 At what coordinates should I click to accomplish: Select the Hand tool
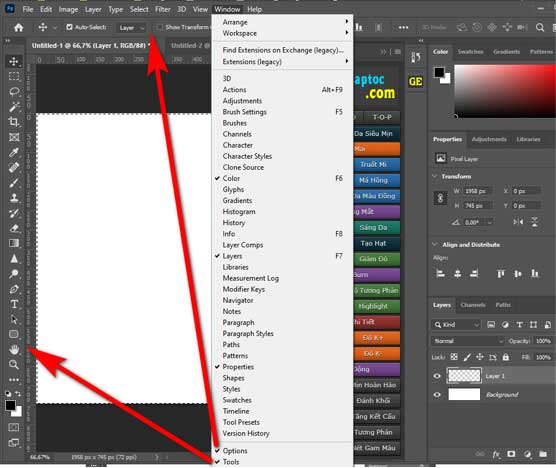[14, 350]
